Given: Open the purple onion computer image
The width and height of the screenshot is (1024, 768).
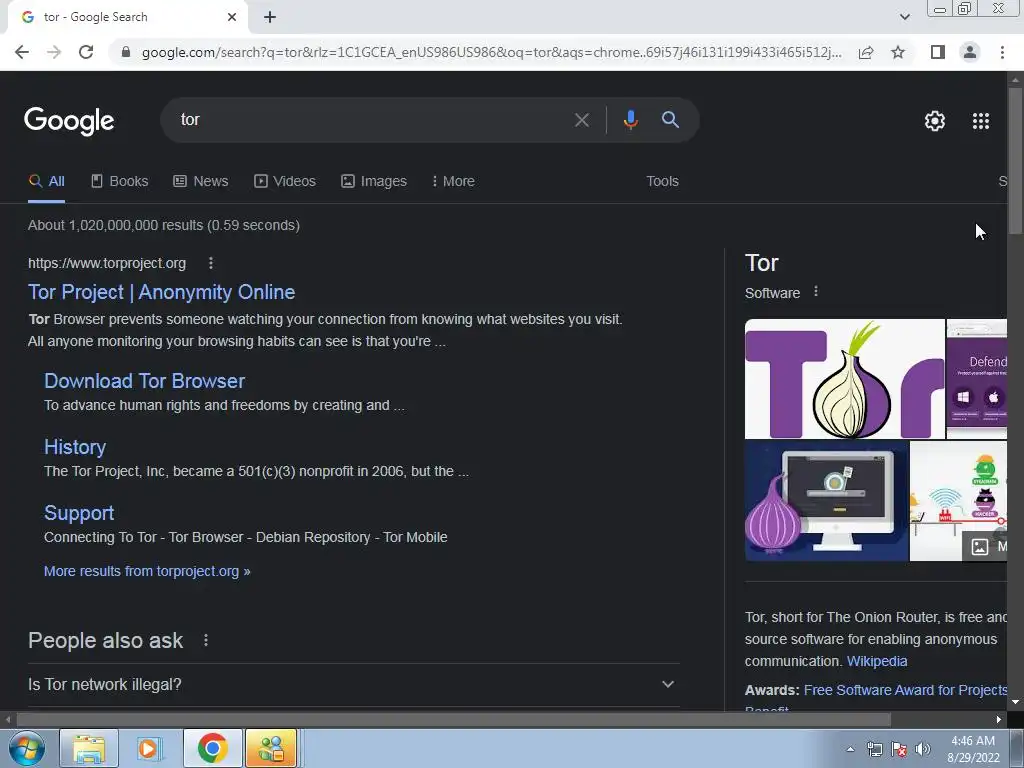Looking at the screenshot, I should coord(826,501).
